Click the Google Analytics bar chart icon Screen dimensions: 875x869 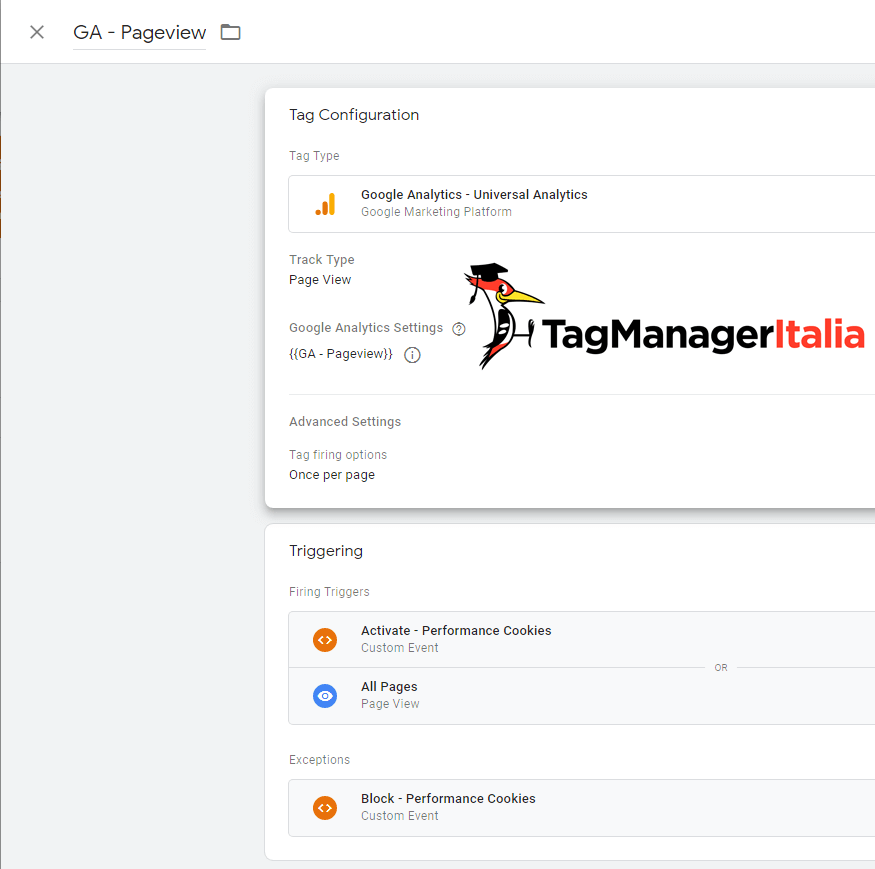325,204
